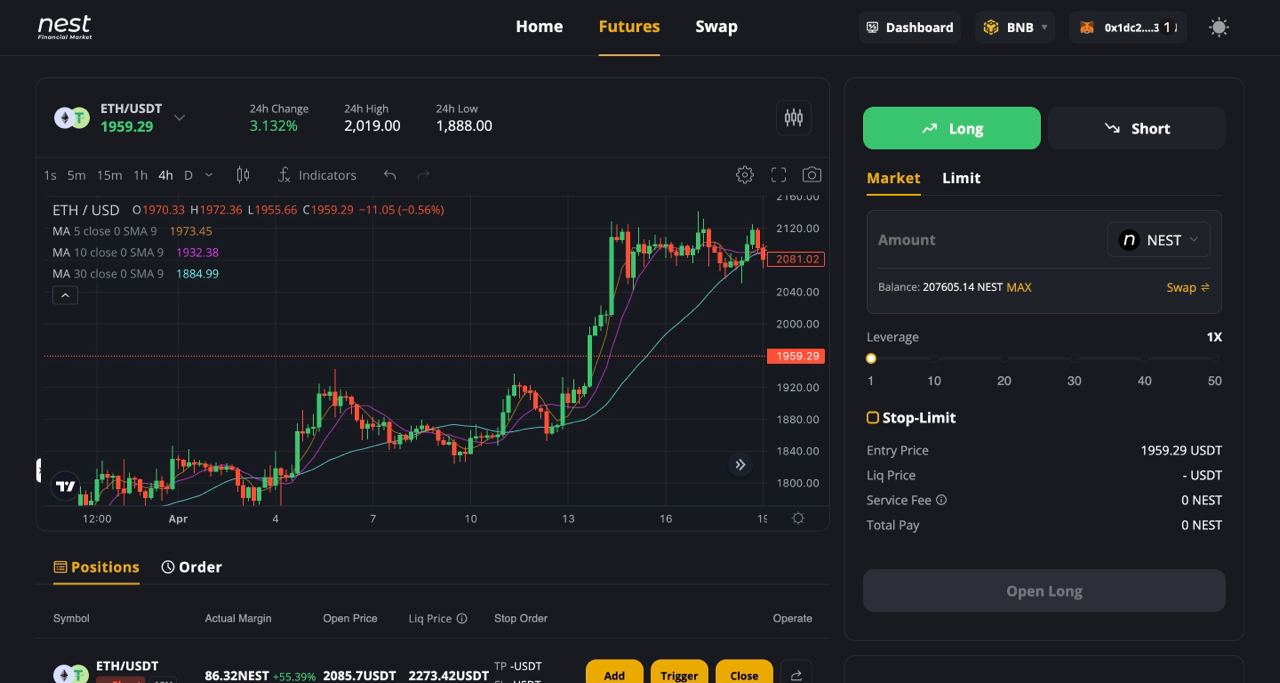Open chart settings gear icon
The width and height of the screenshot is (1280, 683).
click(744, 175)
